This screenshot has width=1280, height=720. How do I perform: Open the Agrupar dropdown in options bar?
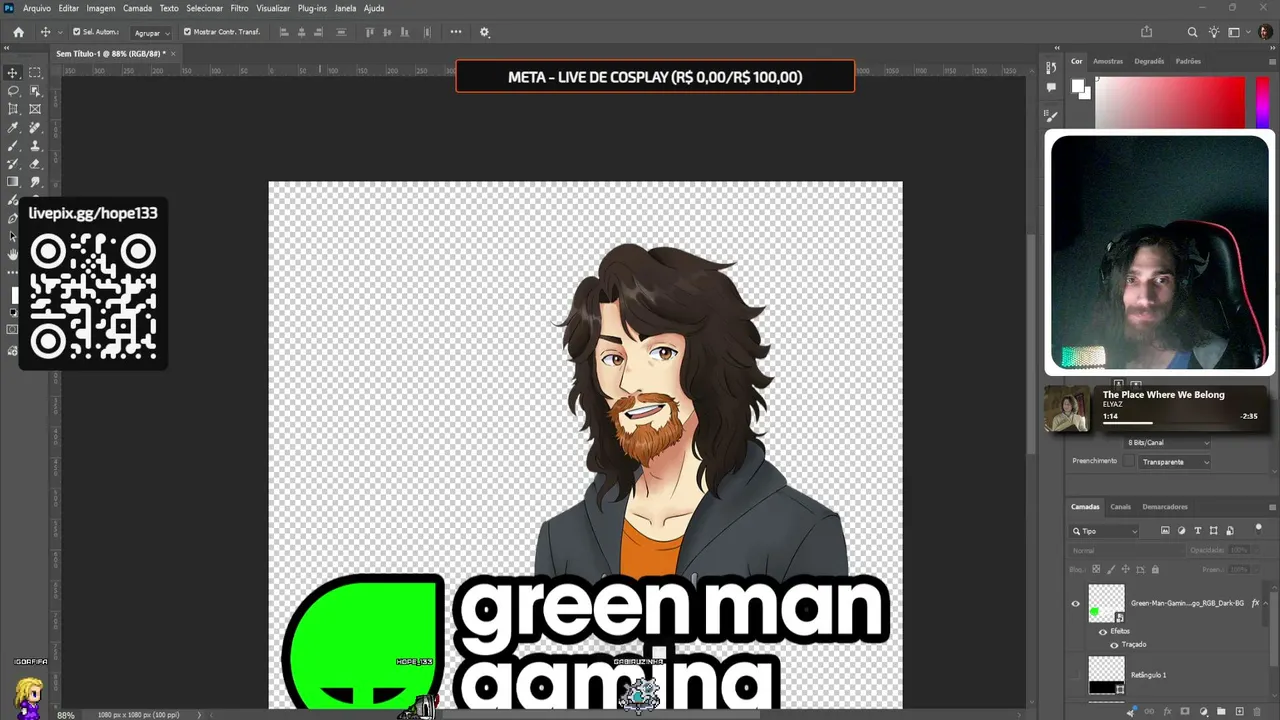[152, 33]
